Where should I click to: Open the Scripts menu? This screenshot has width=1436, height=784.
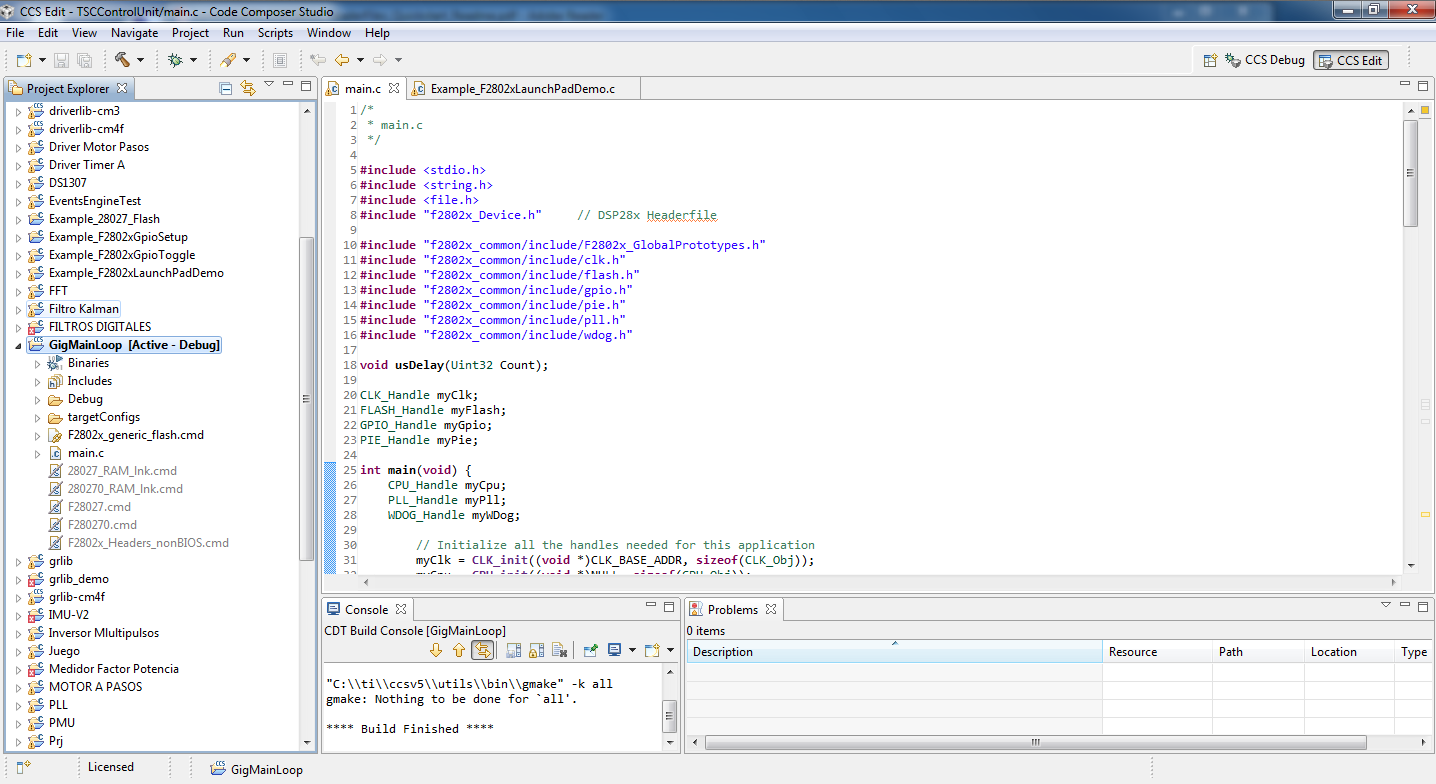[x=275, y=32]
